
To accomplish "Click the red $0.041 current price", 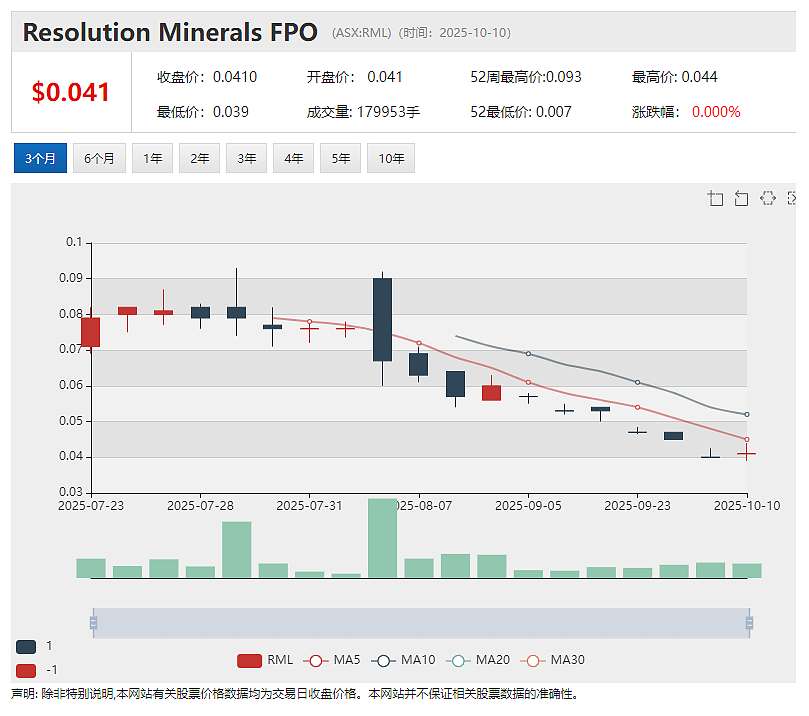I will tap(71, 92).
